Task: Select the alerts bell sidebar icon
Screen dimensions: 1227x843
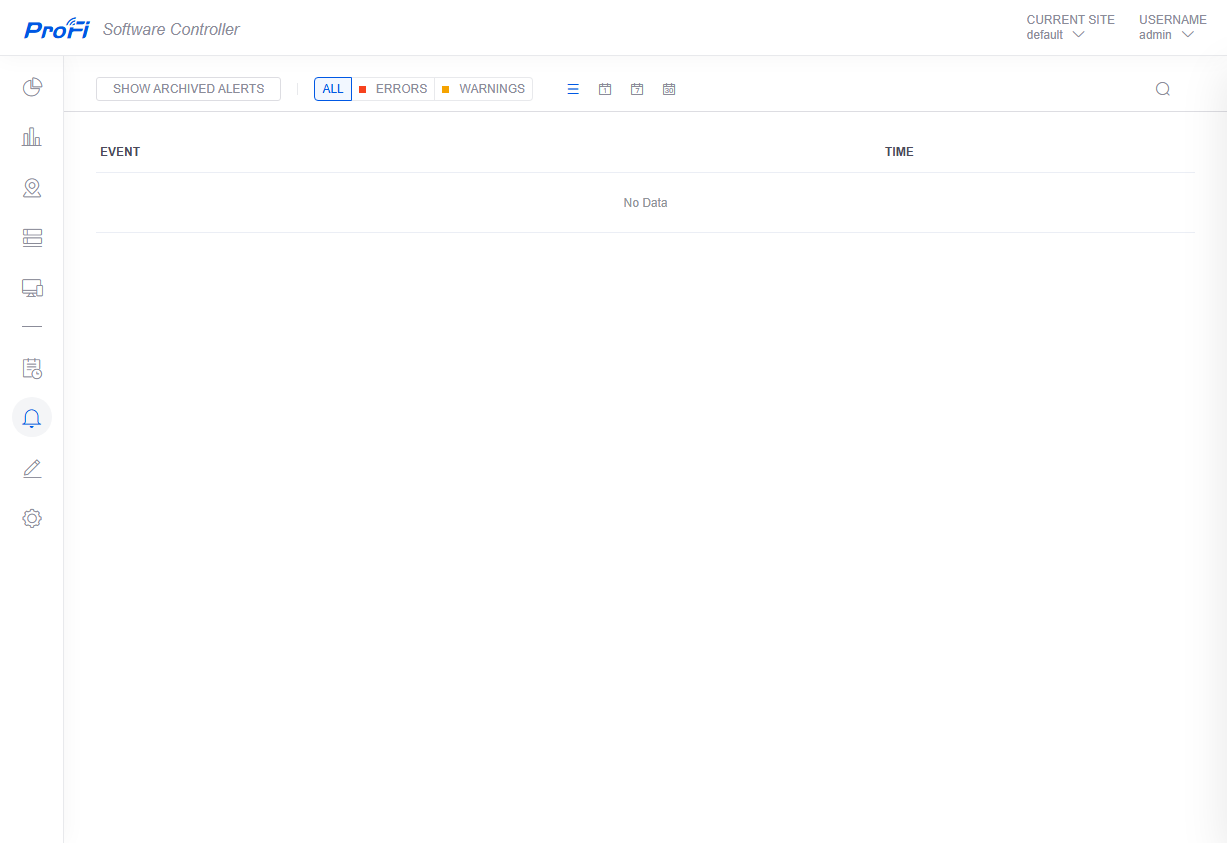Action: point(32,418)
